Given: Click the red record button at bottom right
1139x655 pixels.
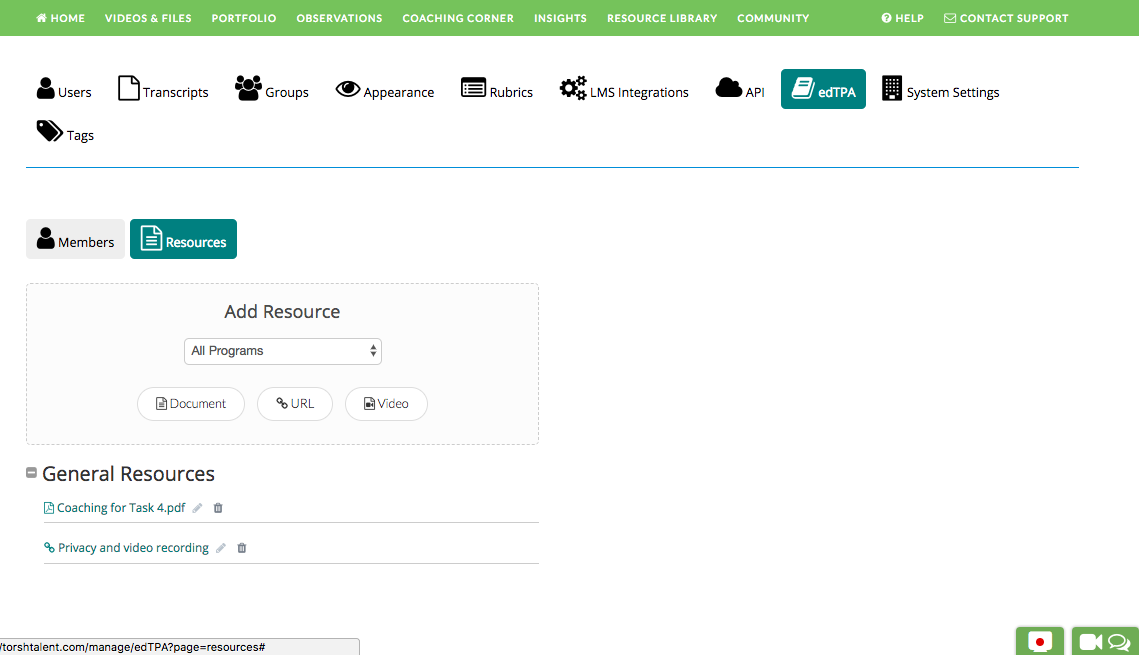Looking at the screenshot, I should click(1040, 642).
